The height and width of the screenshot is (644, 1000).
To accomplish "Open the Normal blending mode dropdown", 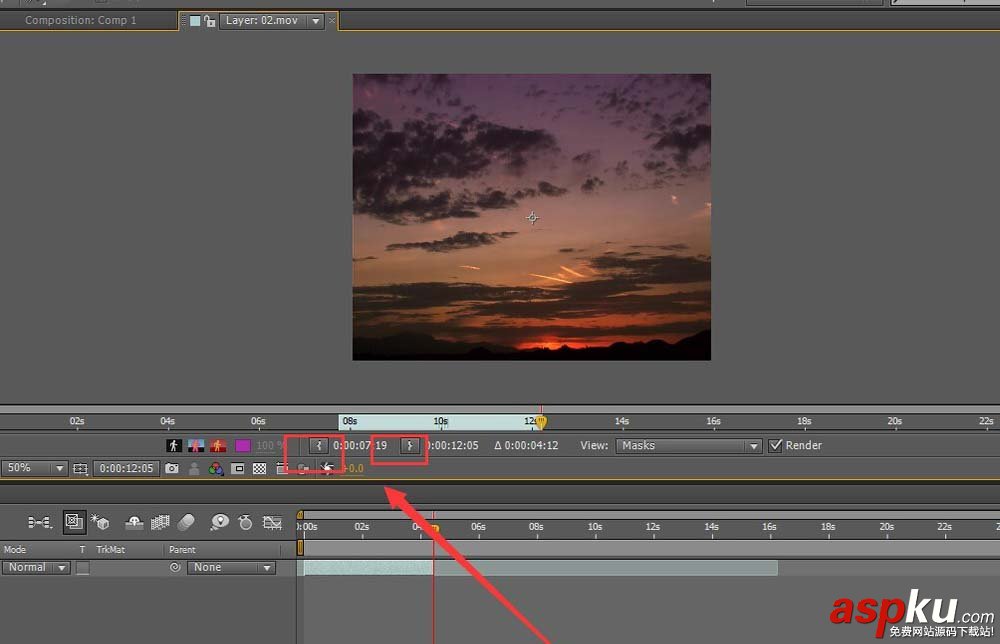I will [x=36, y=567].
